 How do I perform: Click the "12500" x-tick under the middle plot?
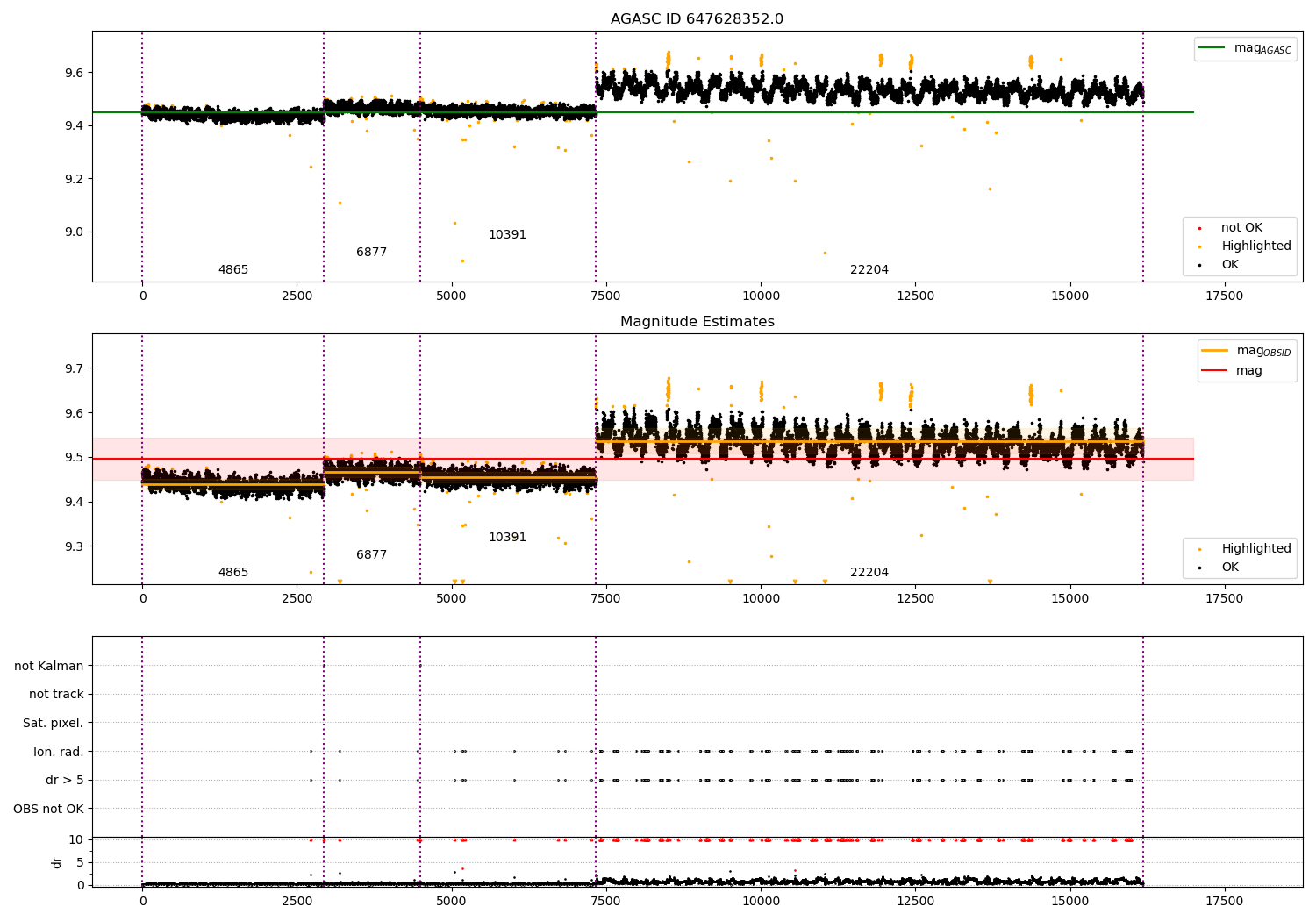[915, 599]
